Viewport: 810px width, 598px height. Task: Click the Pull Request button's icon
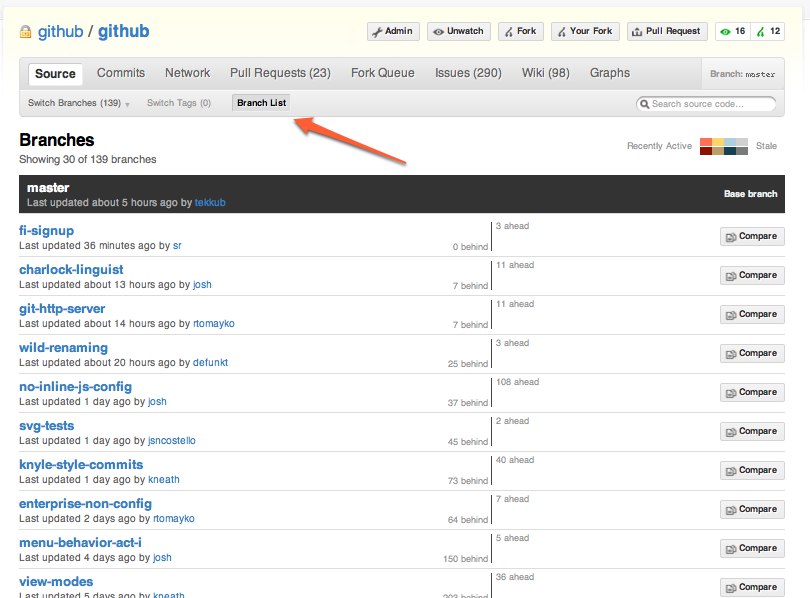[x=637, y=32]
